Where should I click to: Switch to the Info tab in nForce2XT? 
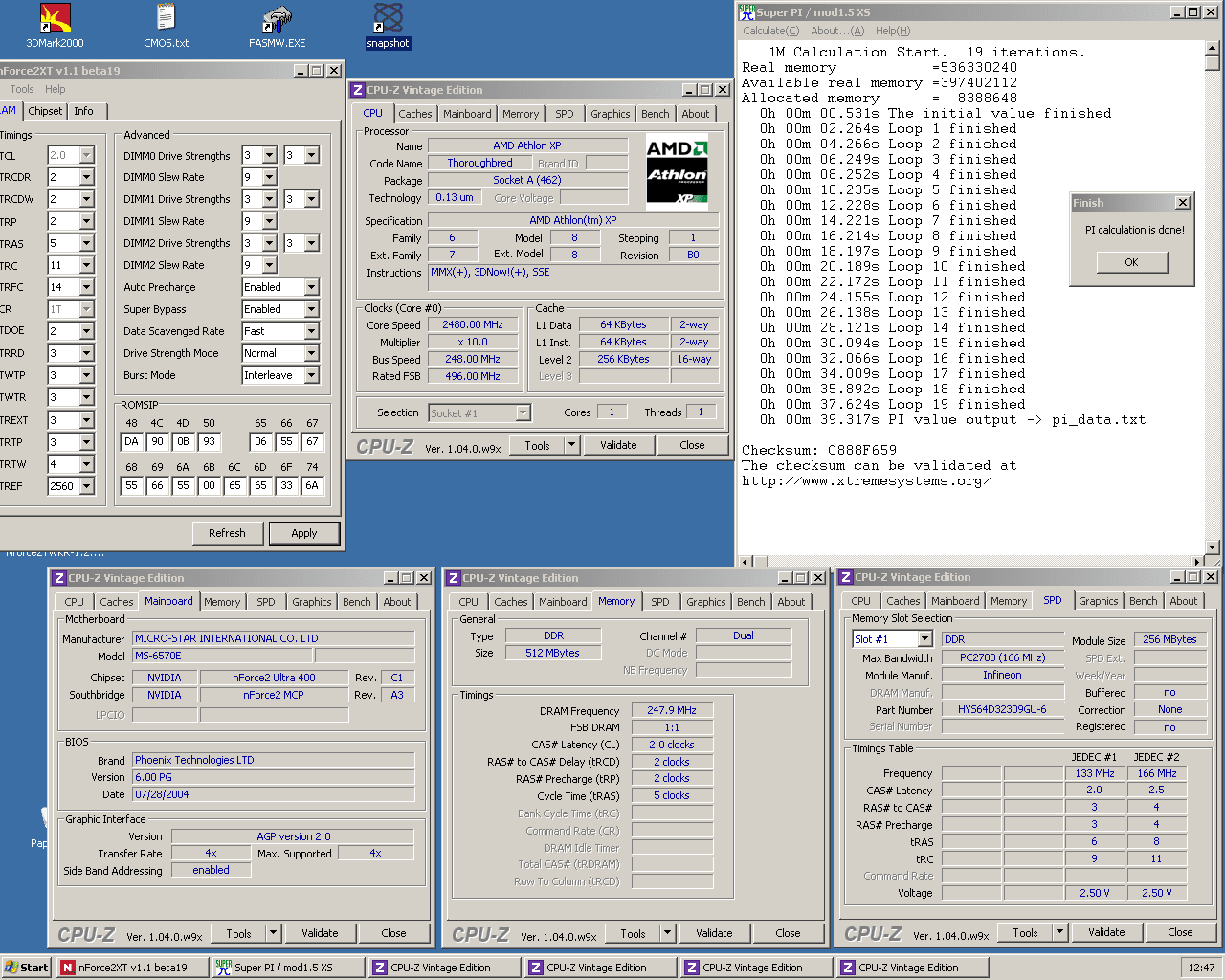84,111
